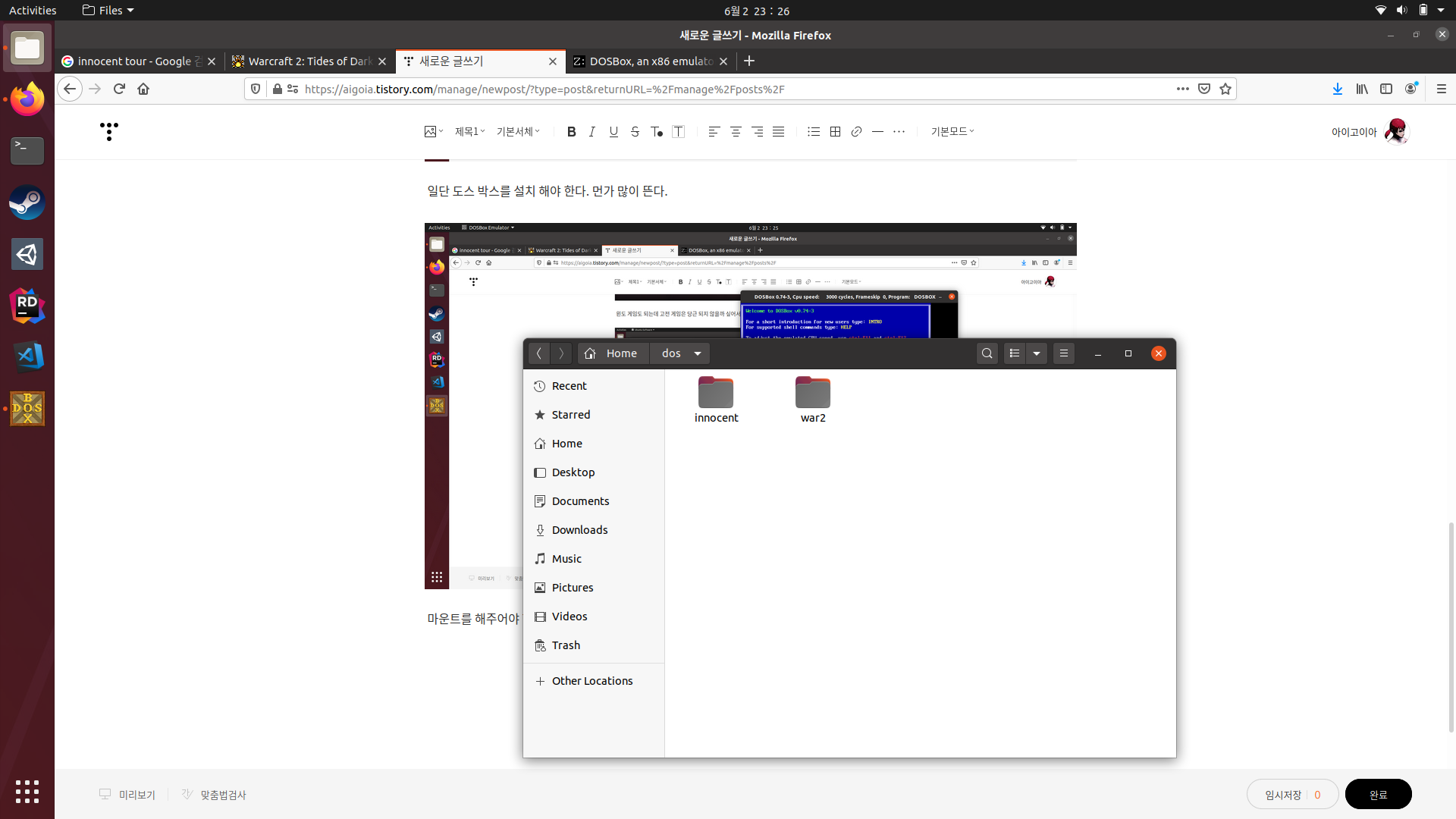This screenshot has width=1456, height=819.
Task: Toggle italic text formatting
Action: [592, 132]
